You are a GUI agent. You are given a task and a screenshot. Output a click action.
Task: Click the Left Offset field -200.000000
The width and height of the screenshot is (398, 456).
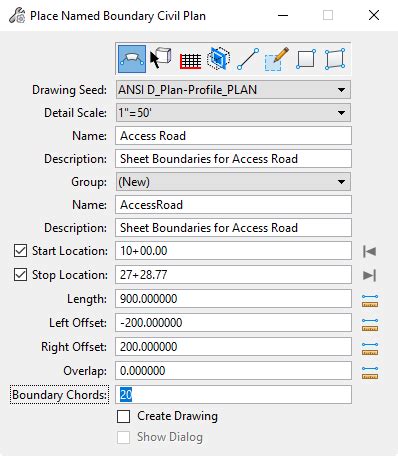pyautogui.click(x=233, y=323)
